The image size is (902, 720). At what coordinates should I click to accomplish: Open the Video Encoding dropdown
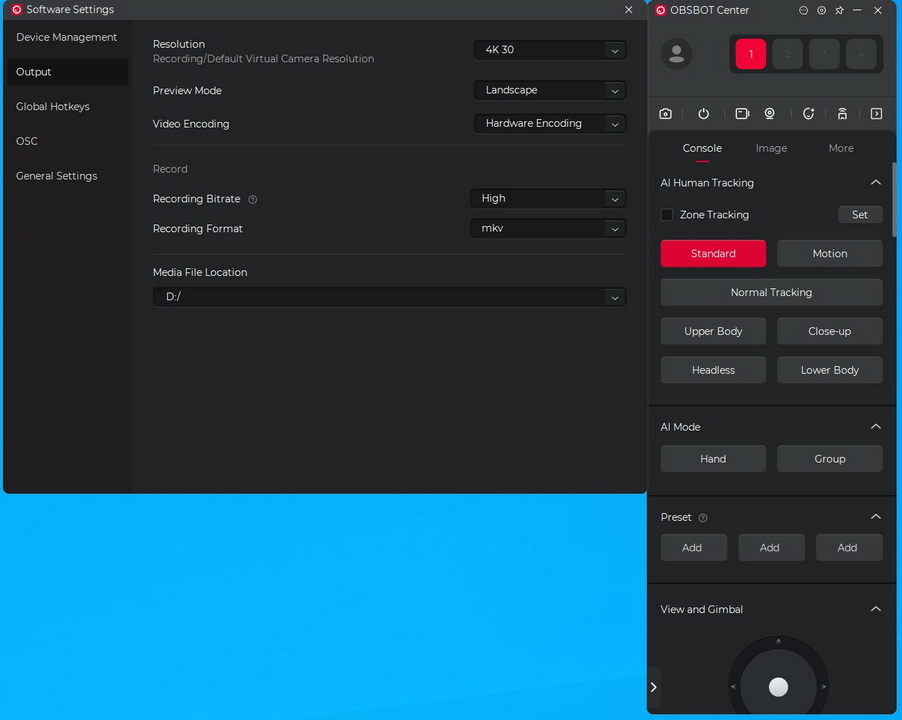coord(550,124)
